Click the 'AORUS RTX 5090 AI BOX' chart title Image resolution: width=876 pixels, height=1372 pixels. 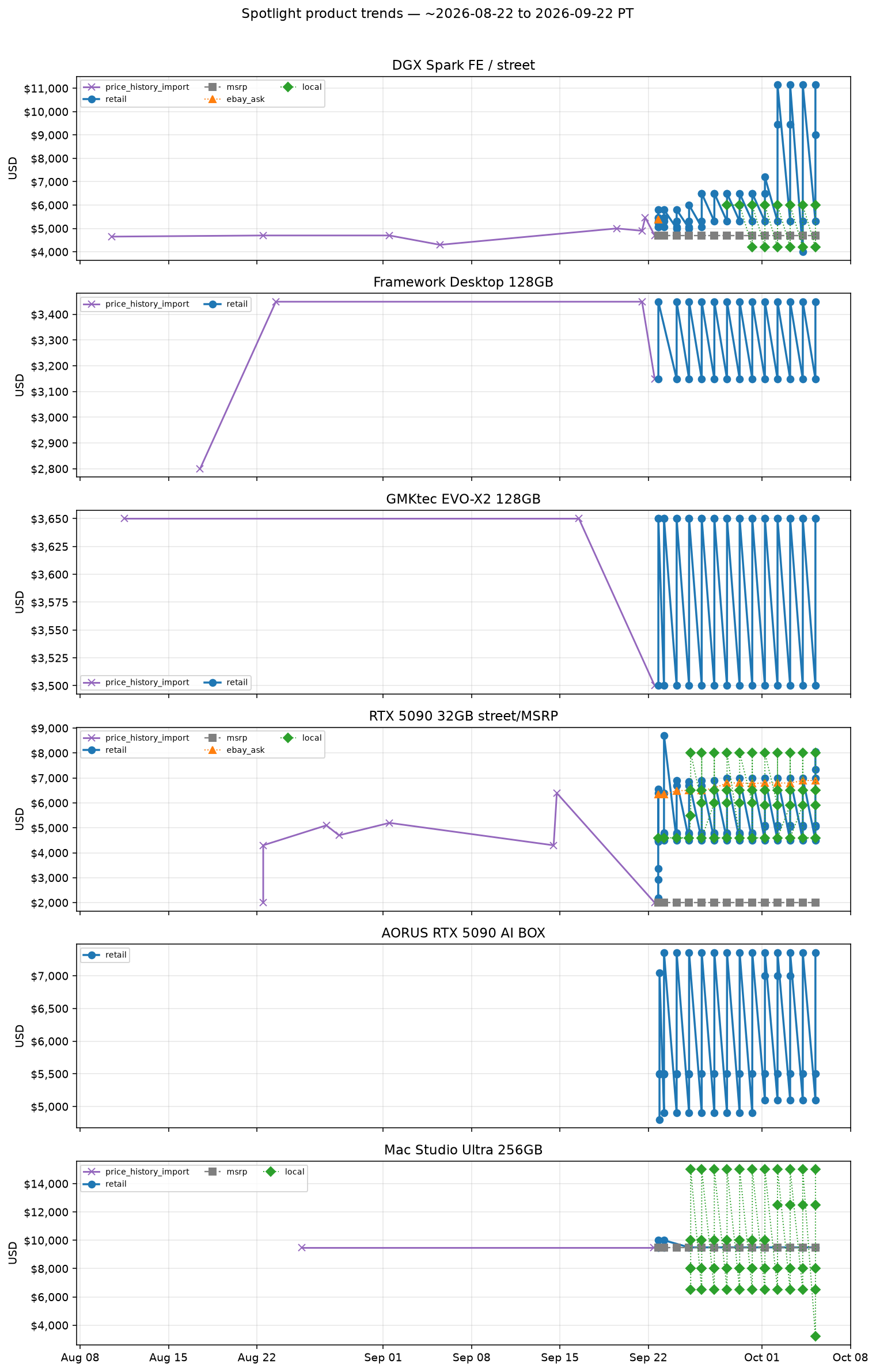tap(463, 933)
